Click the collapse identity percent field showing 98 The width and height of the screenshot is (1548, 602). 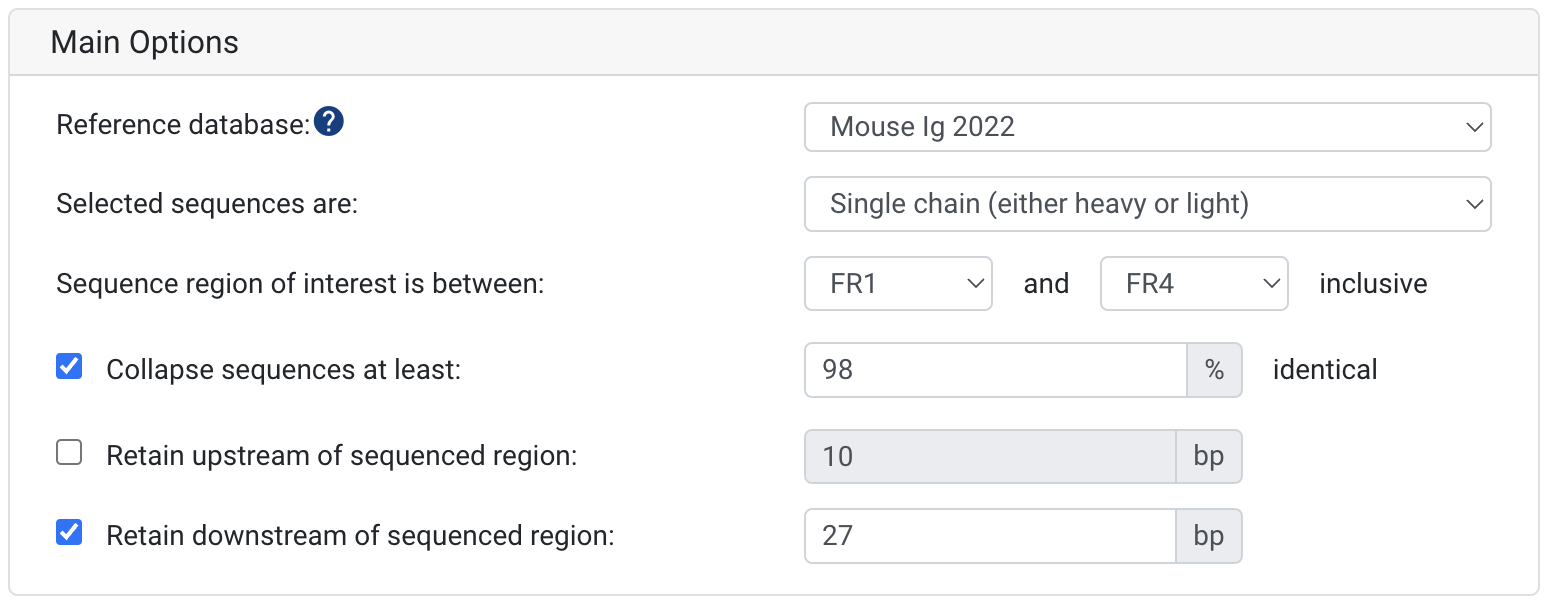(996, 370)
